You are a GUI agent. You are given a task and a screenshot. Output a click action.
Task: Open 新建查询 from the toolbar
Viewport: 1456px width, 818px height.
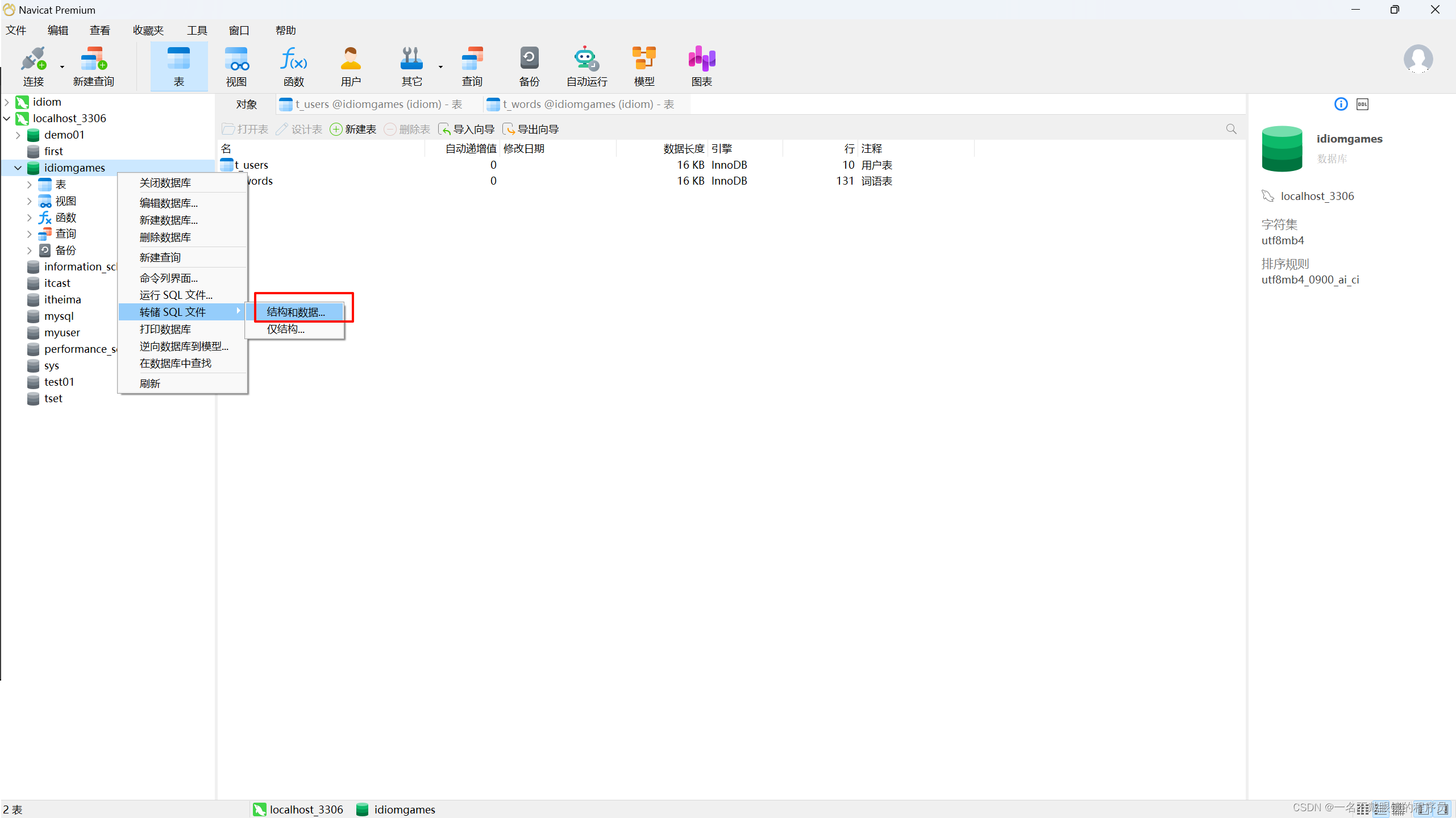point(94,66)
